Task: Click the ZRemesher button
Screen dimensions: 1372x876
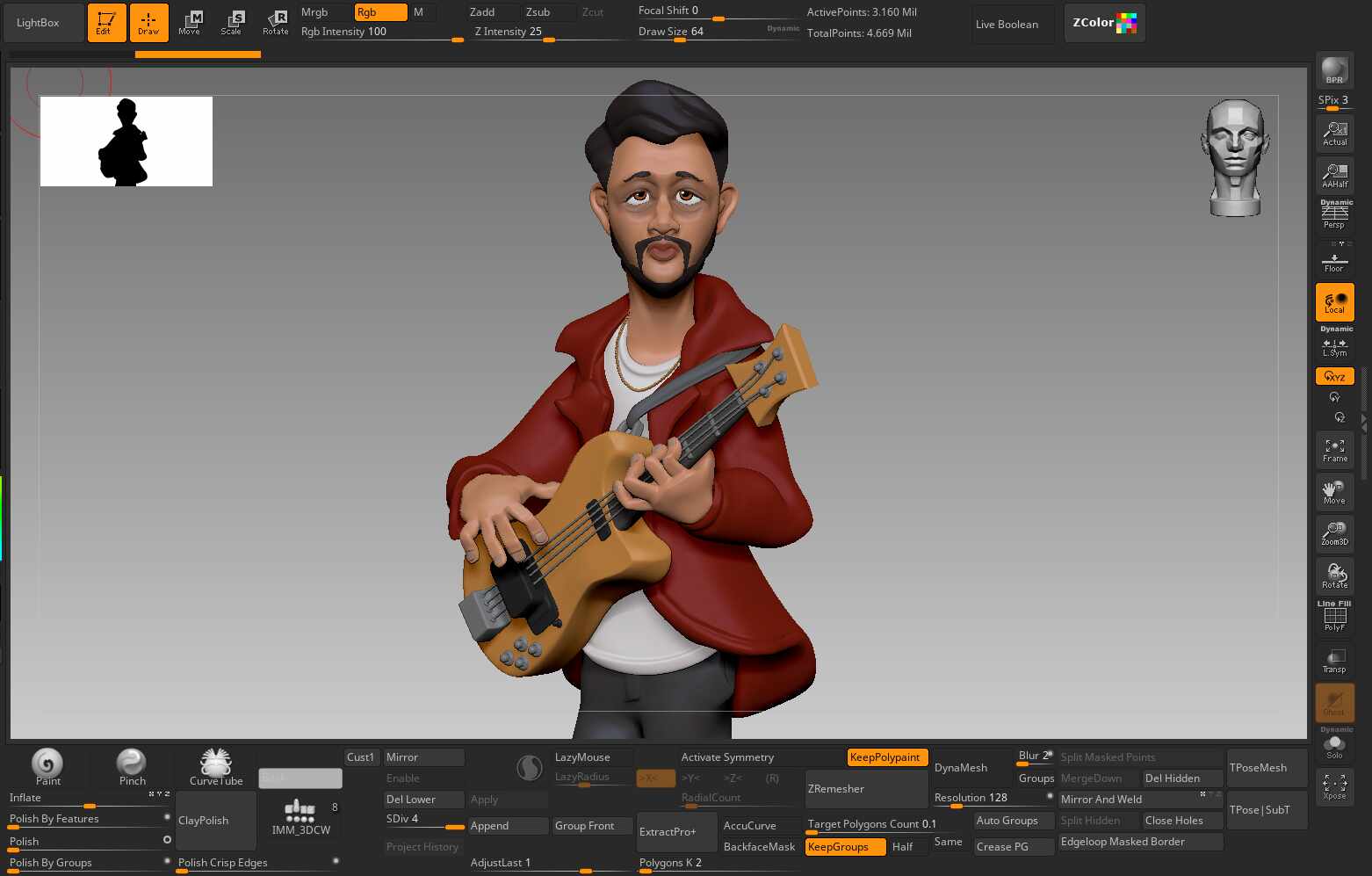Action: tap(867, 789)
